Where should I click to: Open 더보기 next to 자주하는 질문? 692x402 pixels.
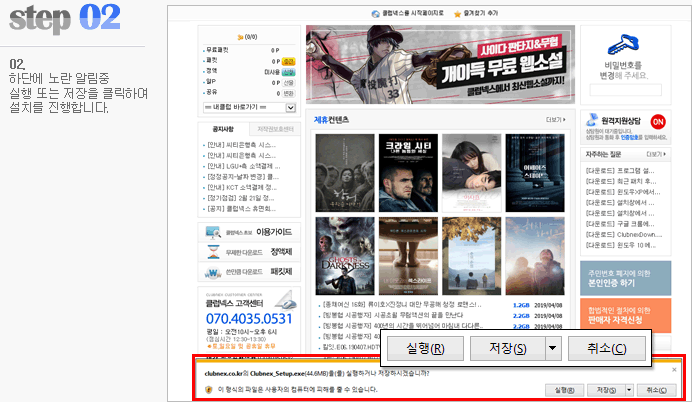point(656,154)
